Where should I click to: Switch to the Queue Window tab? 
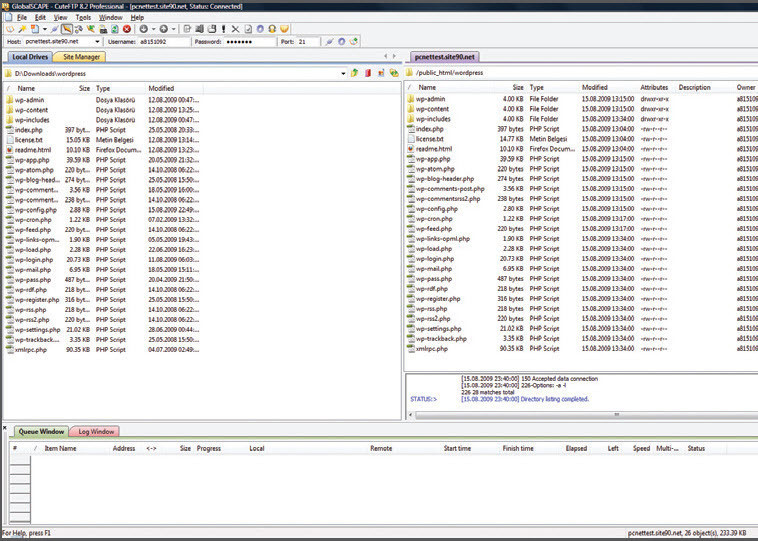pyautogui.click(x=41, y=432)
